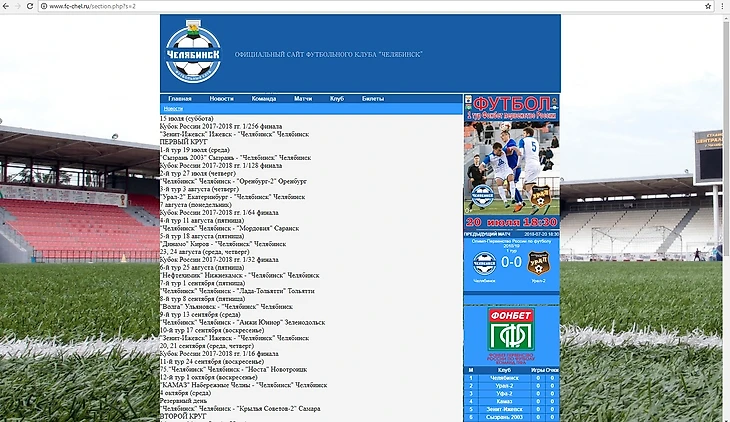Click the 0-0 match score
The width and height of the screenshot is (730, 422).
(x=511, y=262)
